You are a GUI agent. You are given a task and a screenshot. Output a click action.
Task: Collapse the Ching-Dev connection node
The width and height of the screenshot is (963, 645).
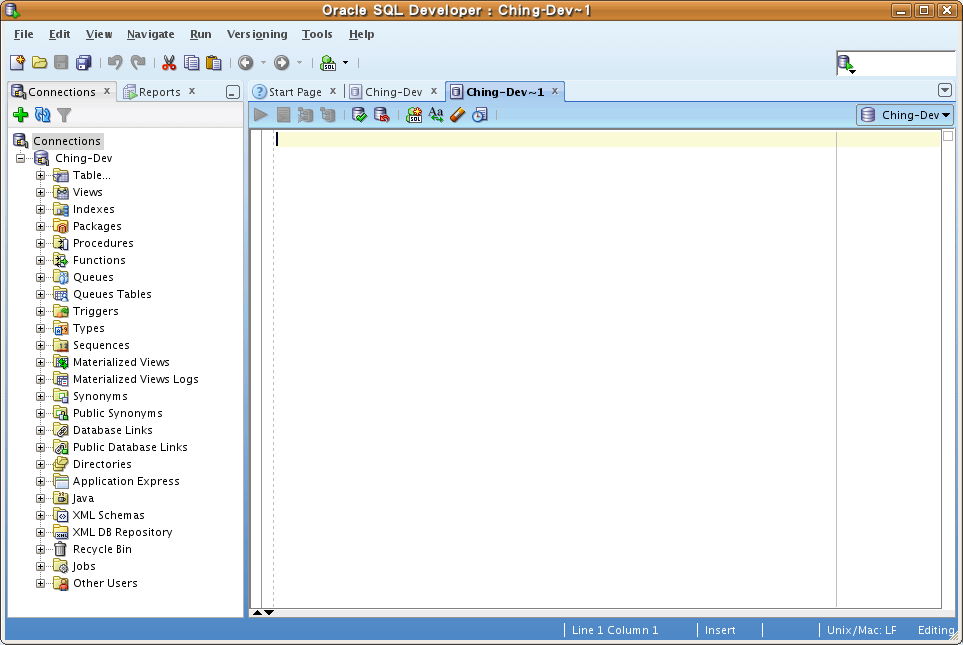click(20, 158)
